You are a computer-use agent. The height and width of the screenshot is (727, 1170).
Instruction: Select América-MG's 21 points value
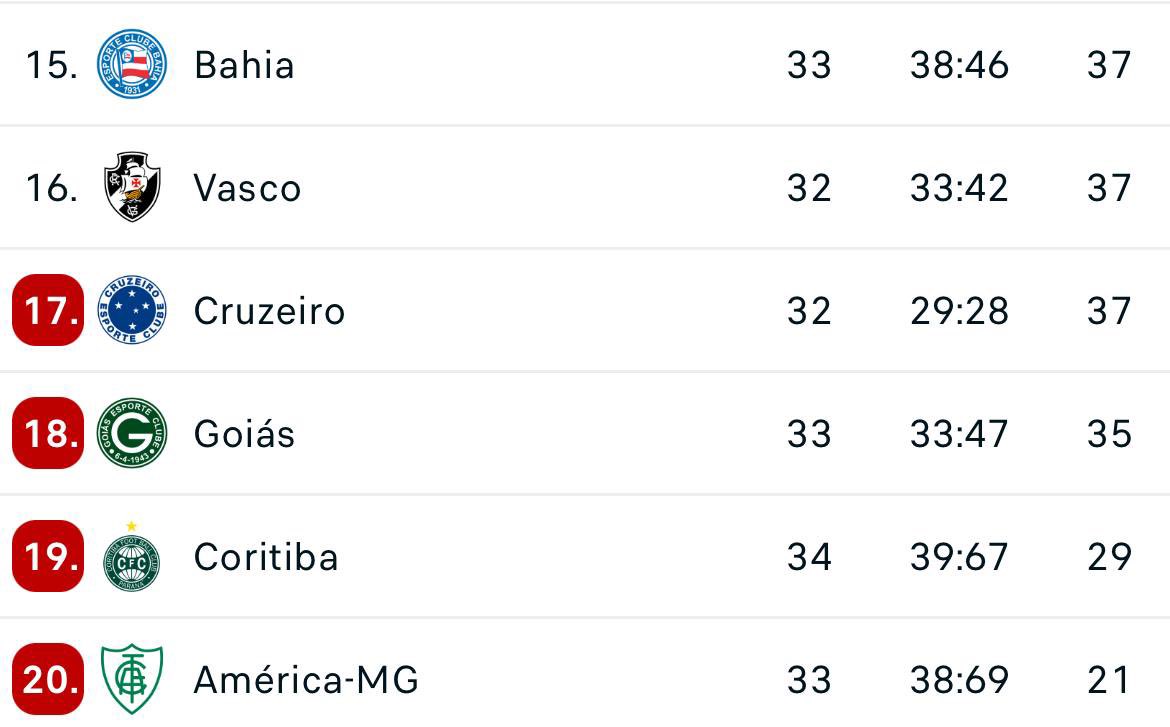click(x=1108, y=680)
